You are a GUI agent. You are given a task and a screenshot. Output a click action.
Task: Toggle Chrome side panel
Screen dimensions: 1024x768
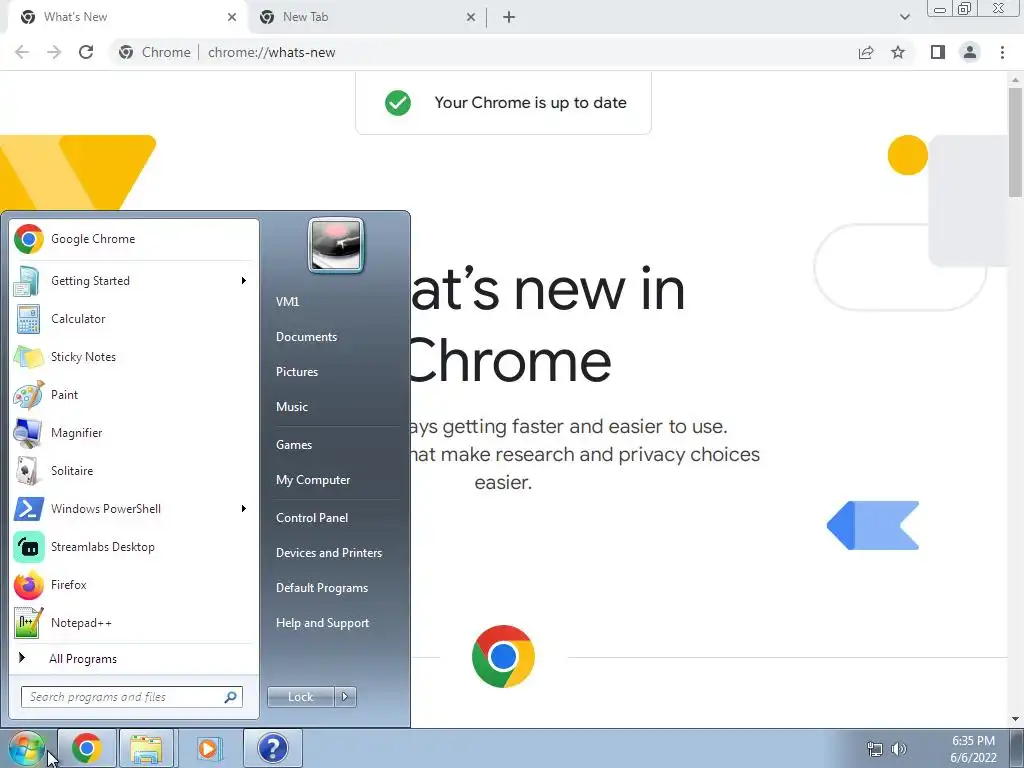click(938, 52)
